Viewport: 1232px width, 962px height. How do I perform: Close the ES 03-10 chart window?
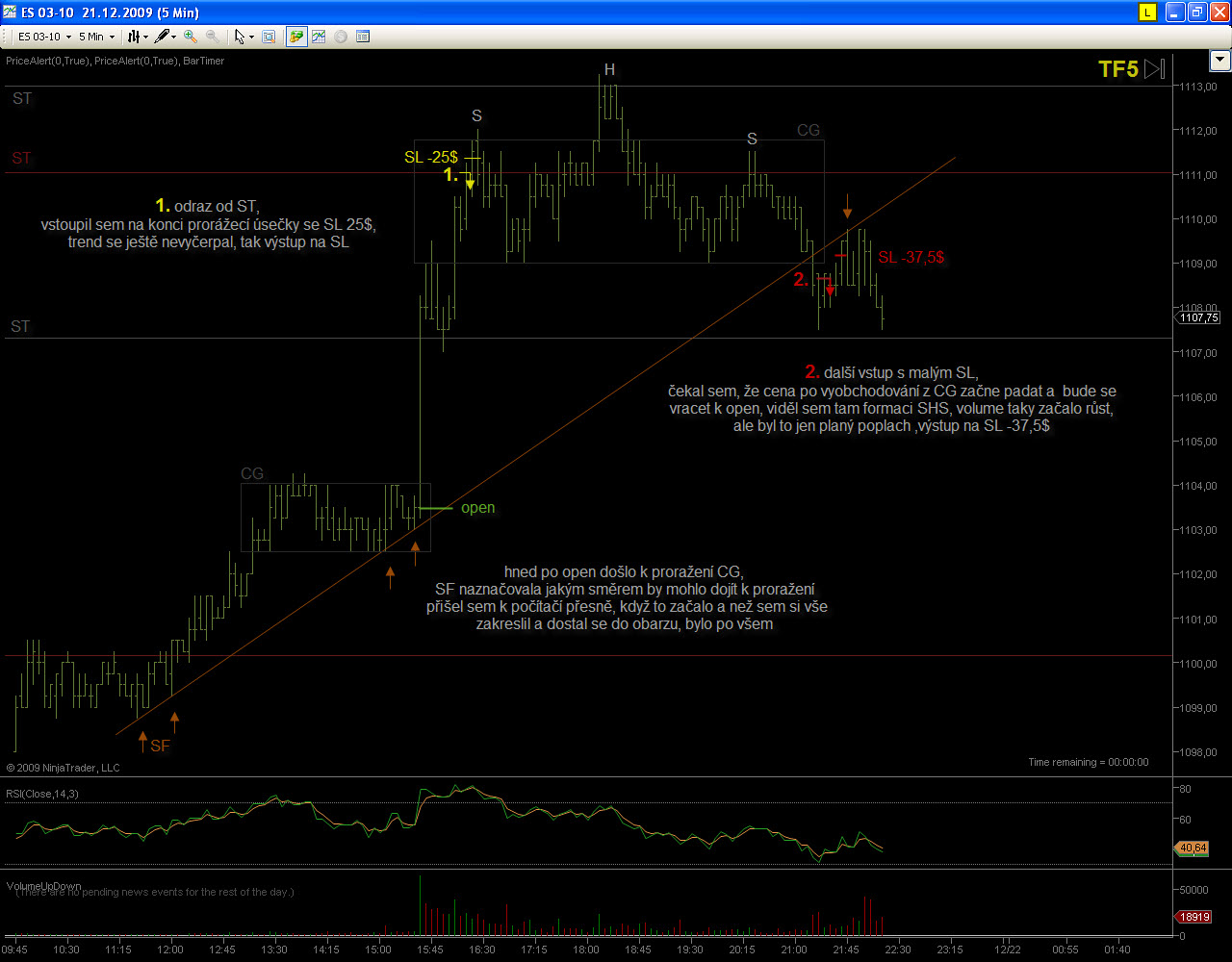(x=1218, y=12)
